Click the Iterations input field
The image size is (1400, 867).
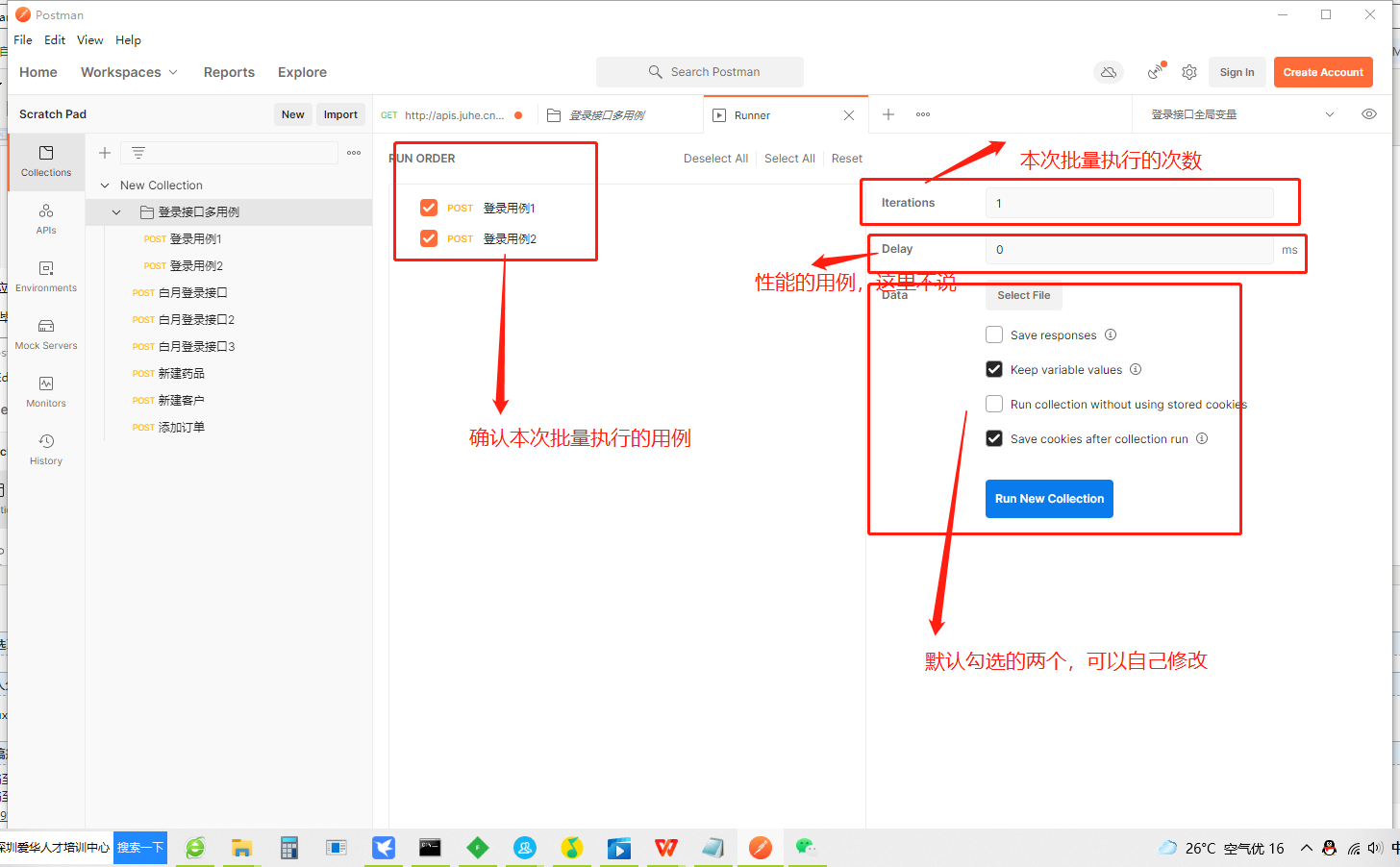[1129, 203]
